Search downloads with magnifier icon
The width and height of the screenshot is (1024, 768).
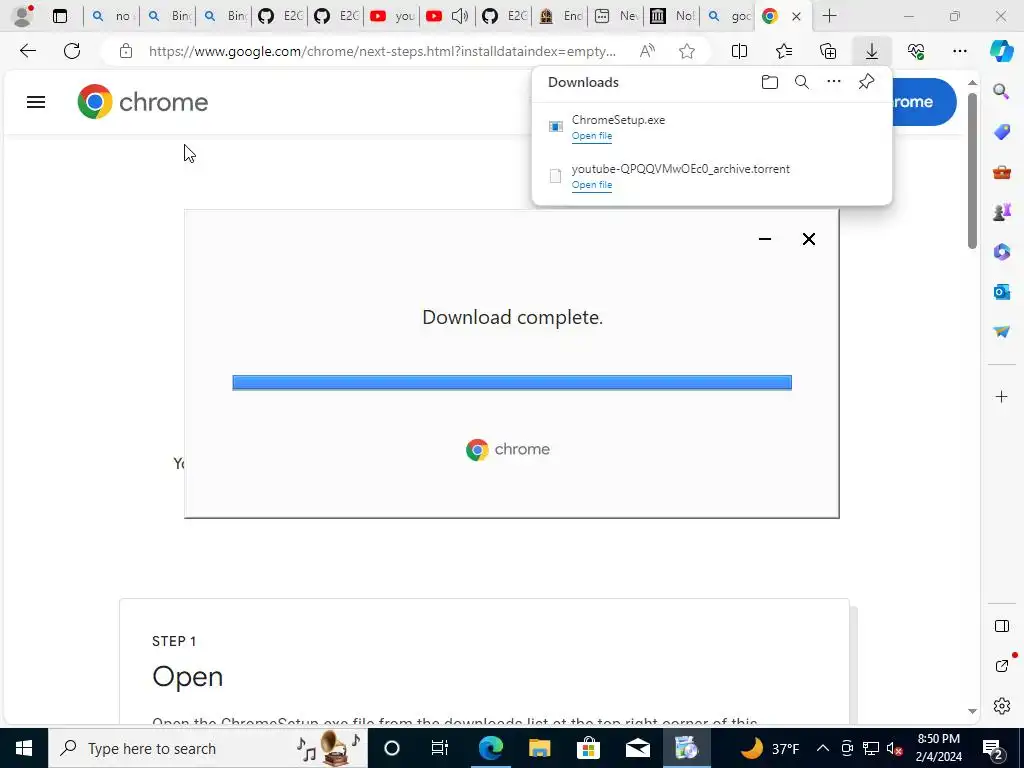[802, 82]
